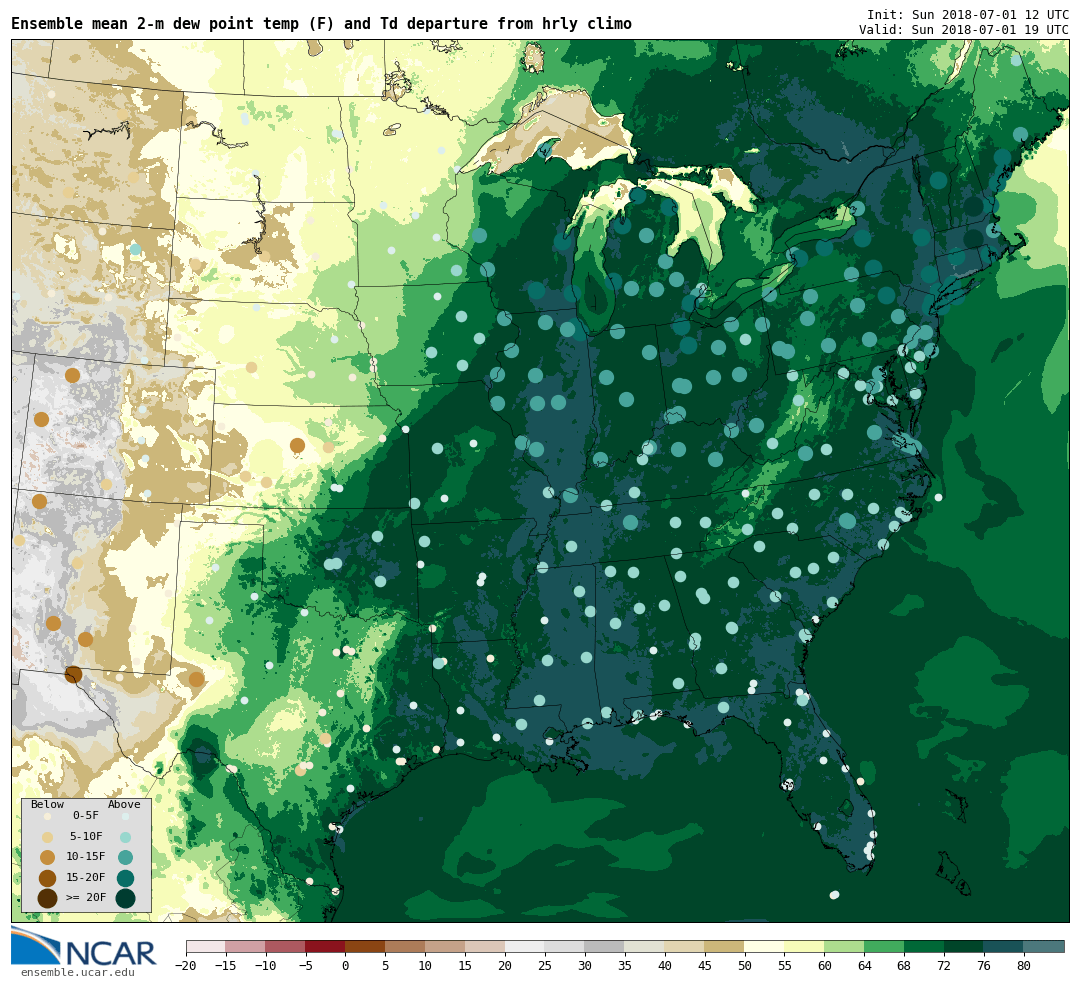Click the Below 5-10F tan legend circle
Image resolution: width=1080 pixels, height=985 pixels.
[x=48, y=837]
